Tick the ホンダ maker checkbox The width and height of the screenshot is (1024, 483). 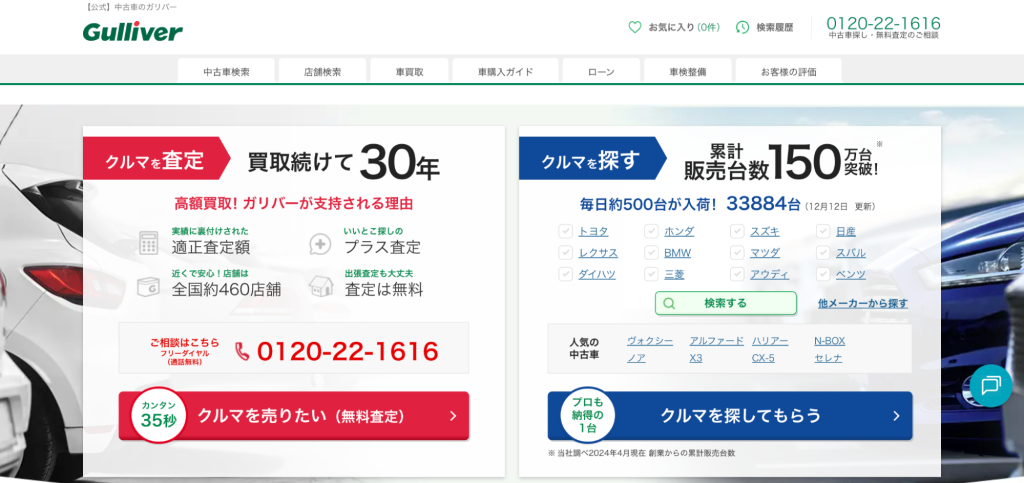pyautogui.click(x=651, y=231)
